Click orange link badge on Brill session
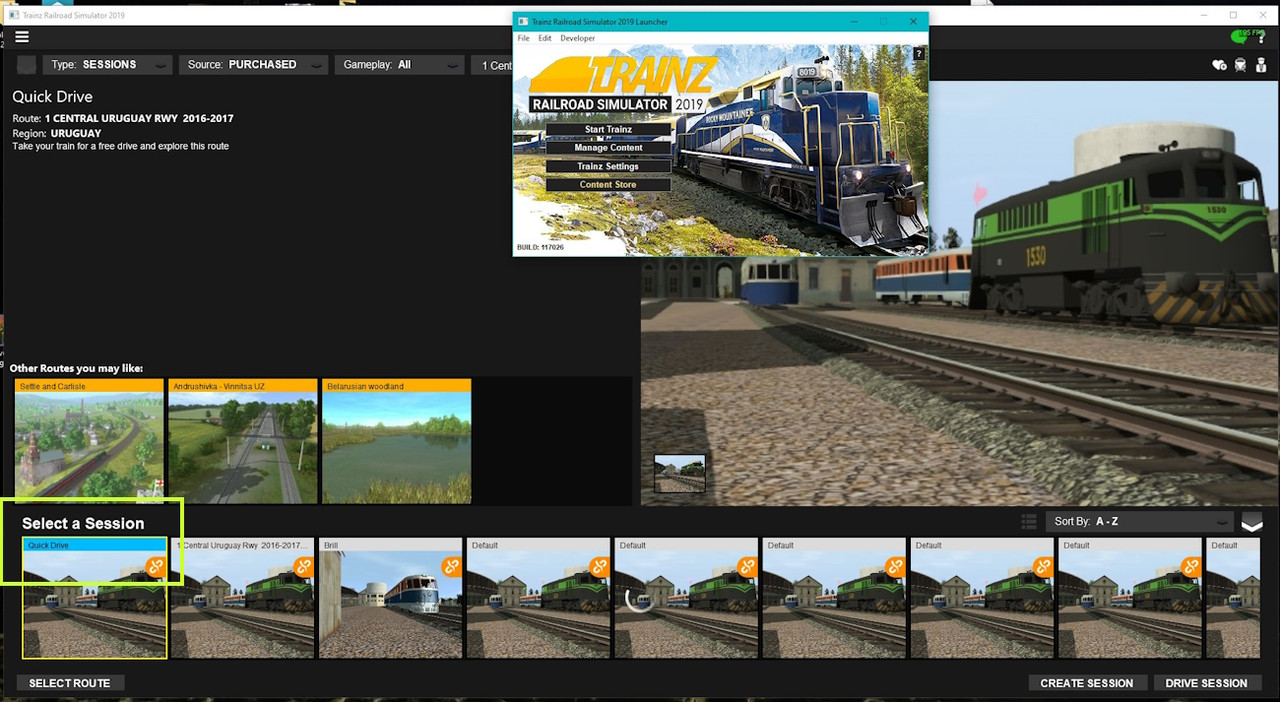 click(451, 567)
